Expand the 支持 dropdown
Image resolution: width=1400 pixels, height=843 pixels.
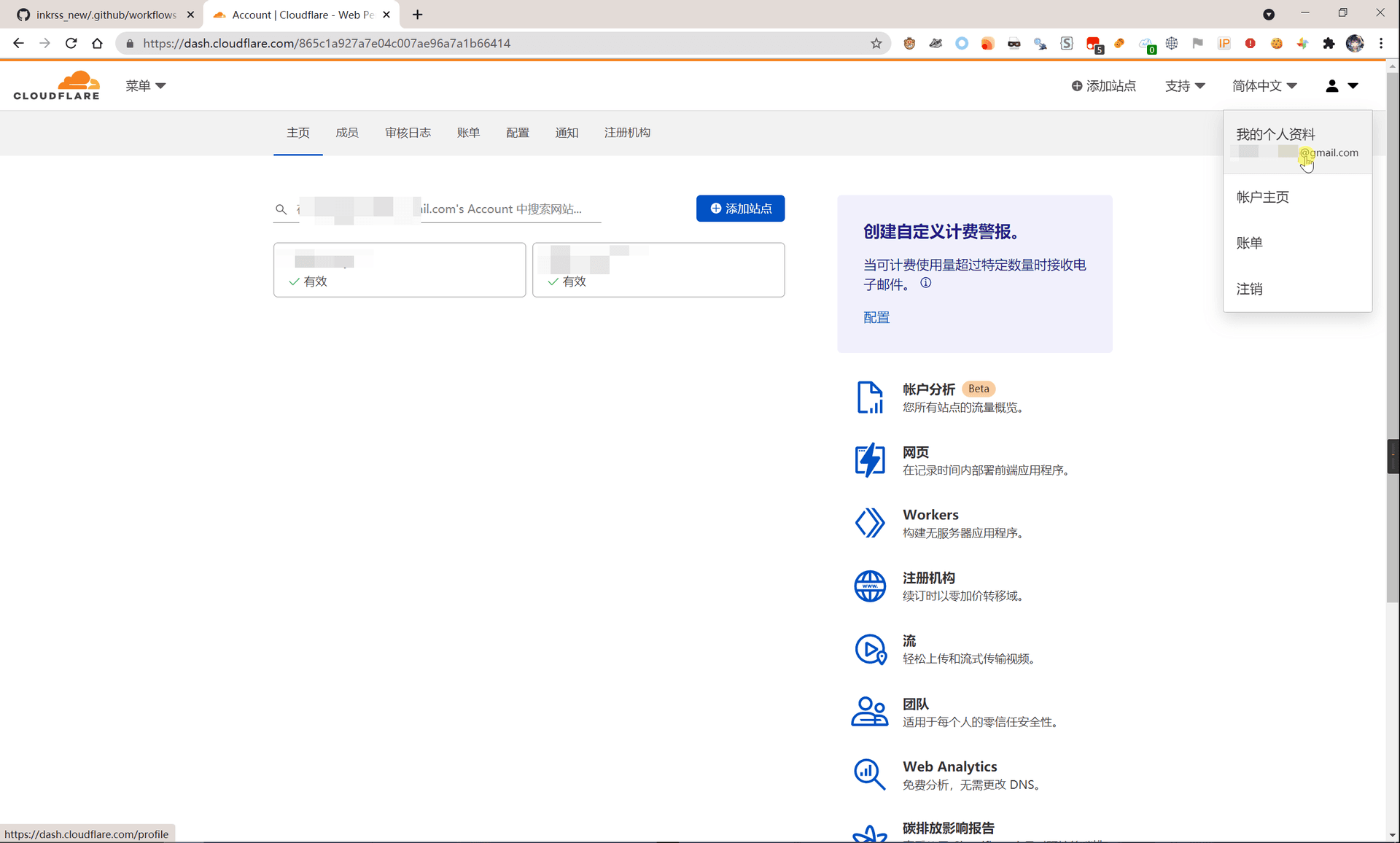click(x=1185, y=85)
